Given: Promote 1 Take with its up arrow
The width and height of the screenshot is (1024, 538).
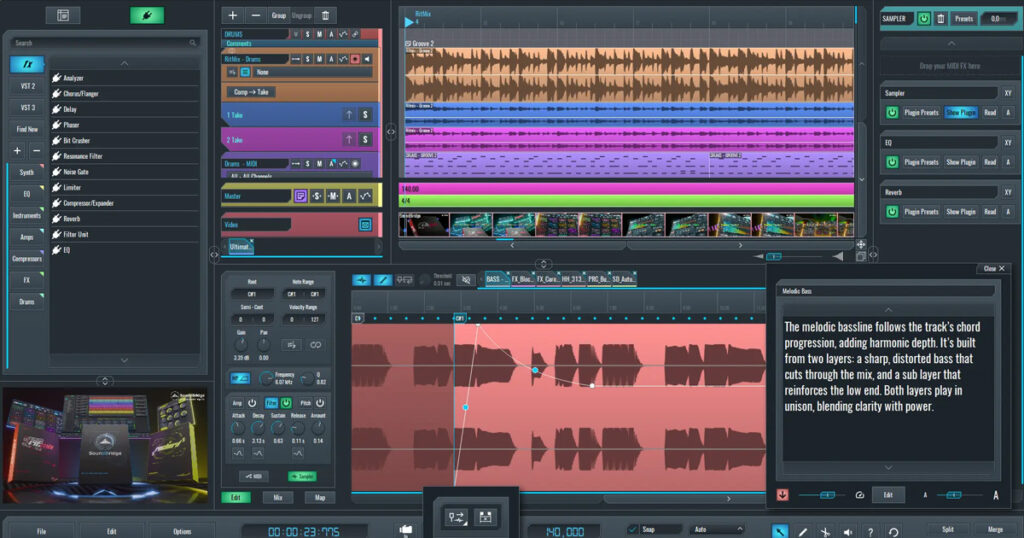Looking at the screenshot, I should [349, 115].
